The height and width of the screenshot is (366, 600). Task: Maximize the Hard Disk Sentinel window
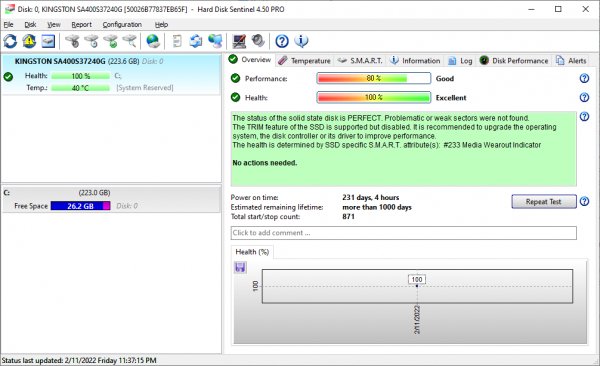coord(558,9)
